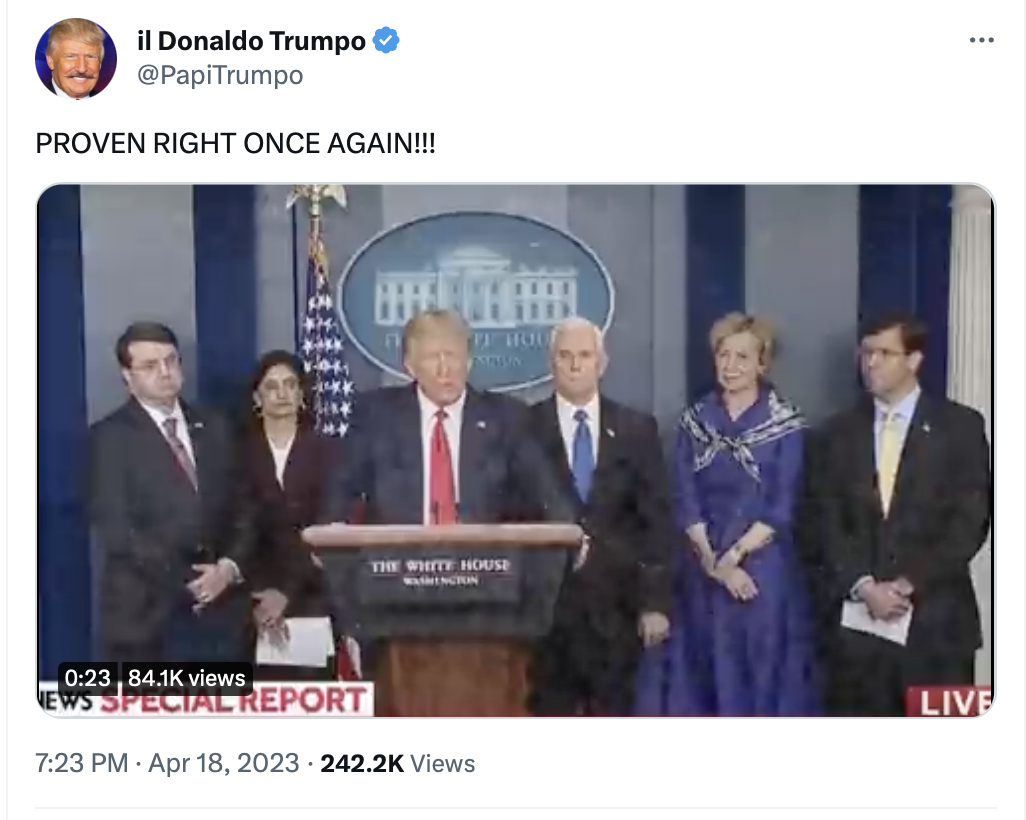Open the round profile avatar picture
Image resolution: width=1026 pixels, height=820 pixels.
(76, 58)
